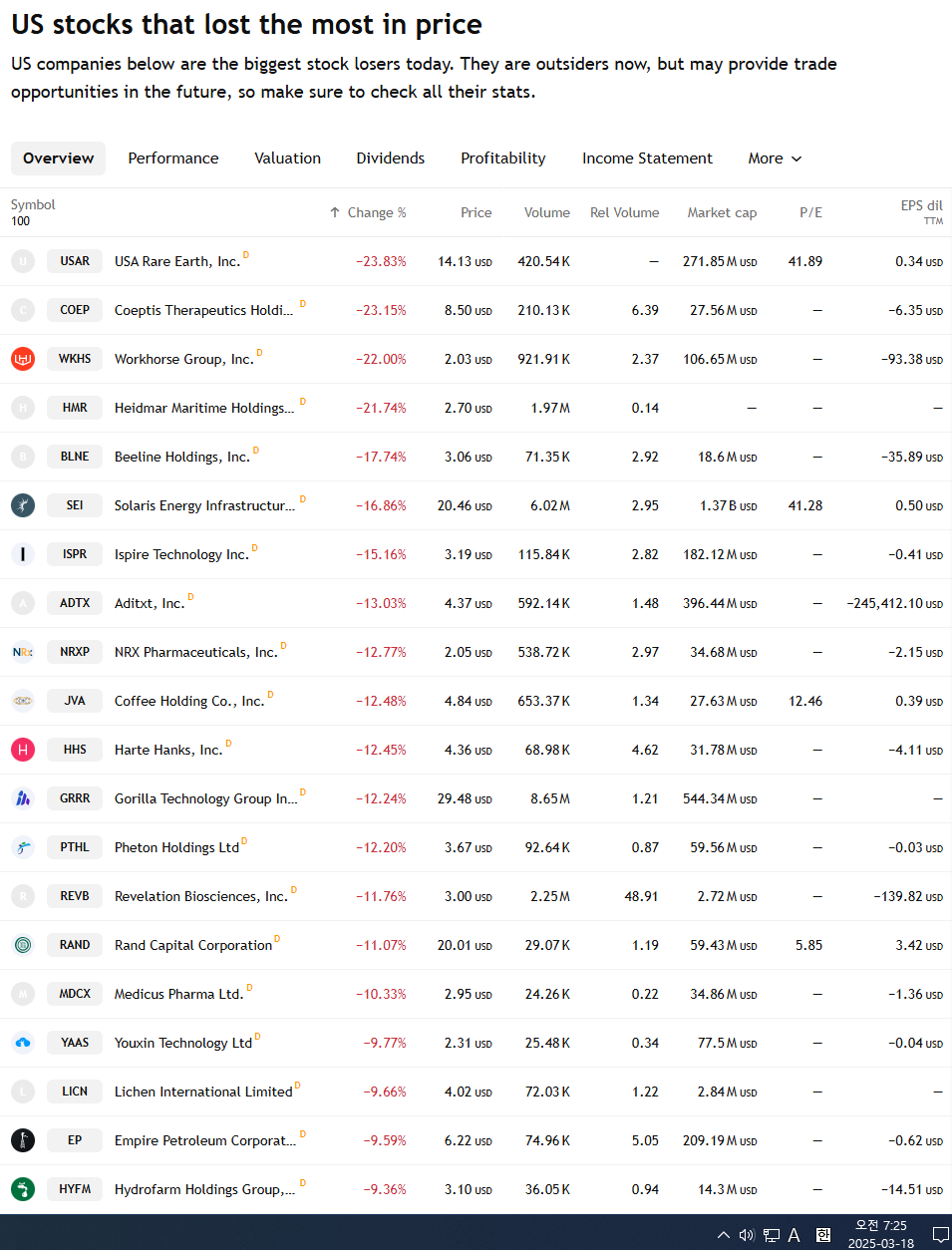Image resolution: width=952 pixels, height=1250 pixels.
Task: Click the -245,412.10 EPS value for ADTX
Action: tap(894, 603)
